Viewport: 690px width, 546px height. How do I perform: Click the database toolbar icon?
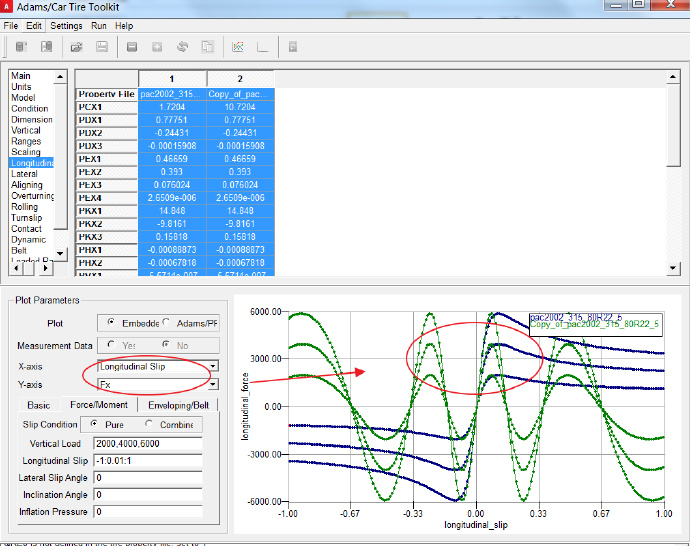pyautogui.click(x=21, y=47)
